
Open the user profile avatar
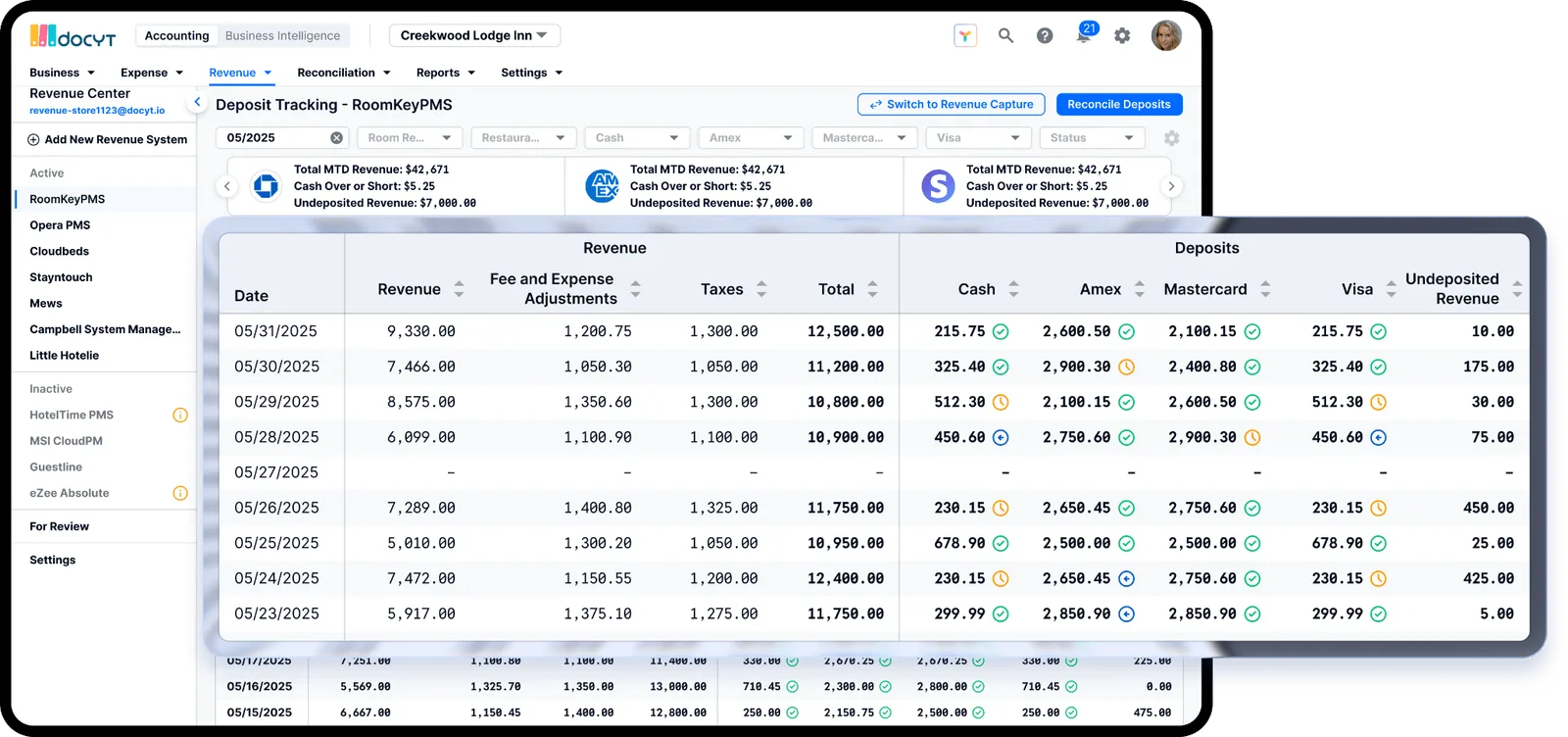(x=1166, y=35)
